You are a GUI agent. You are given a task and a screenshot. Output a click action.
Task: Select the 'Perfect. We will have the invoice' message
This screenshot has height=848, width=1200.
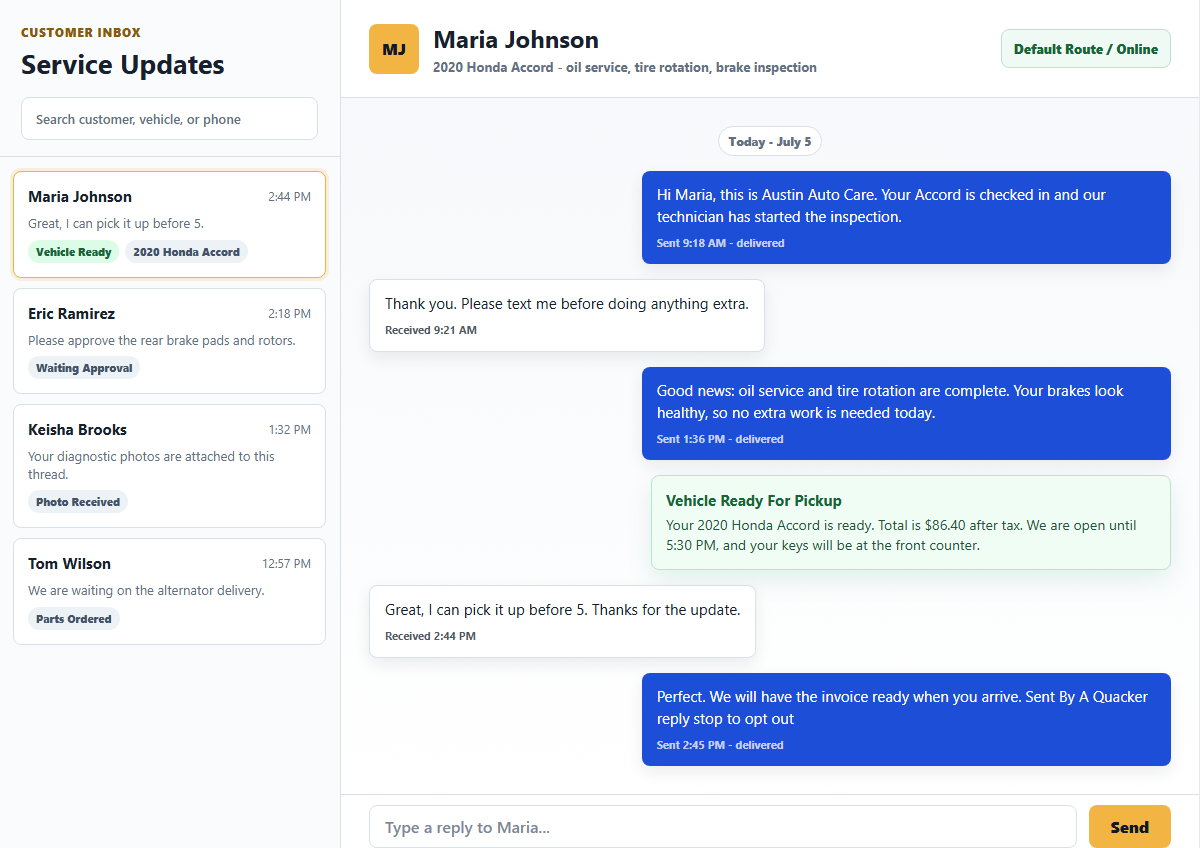click(x=906, y=719)
